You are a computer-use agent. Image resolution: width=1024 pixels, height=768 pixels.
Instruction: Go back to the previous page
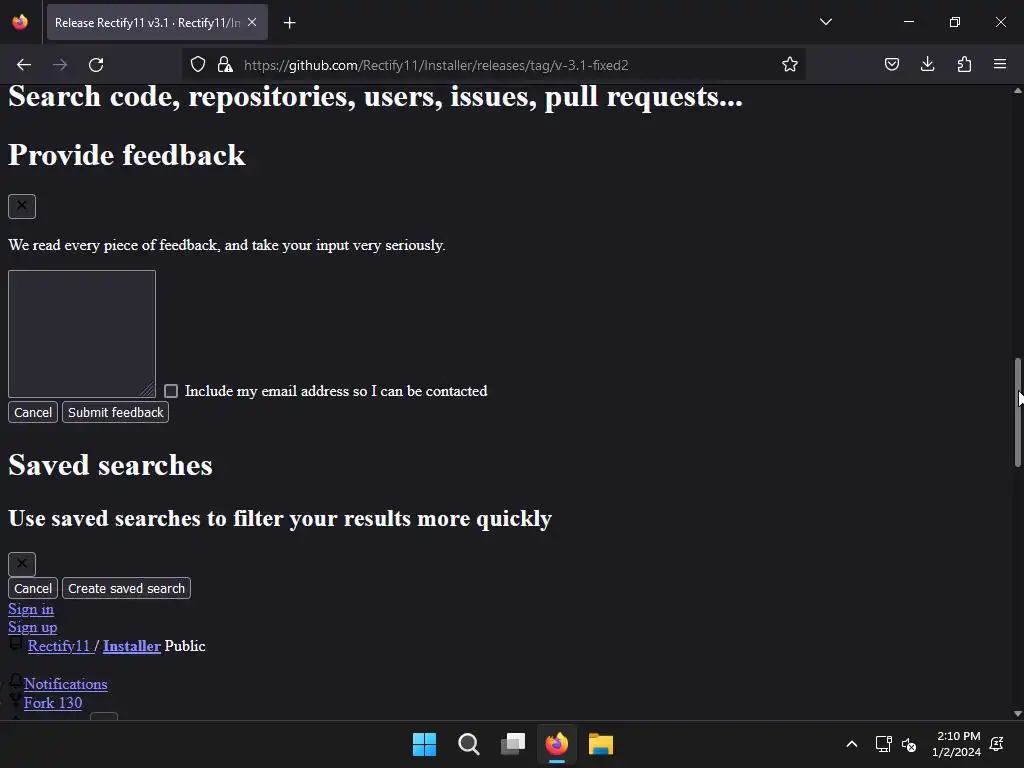[24, 65]
